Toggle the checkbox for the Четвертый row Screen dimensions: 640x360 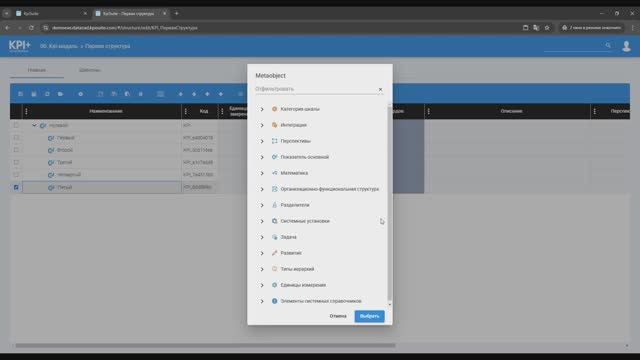coord(16,174)
